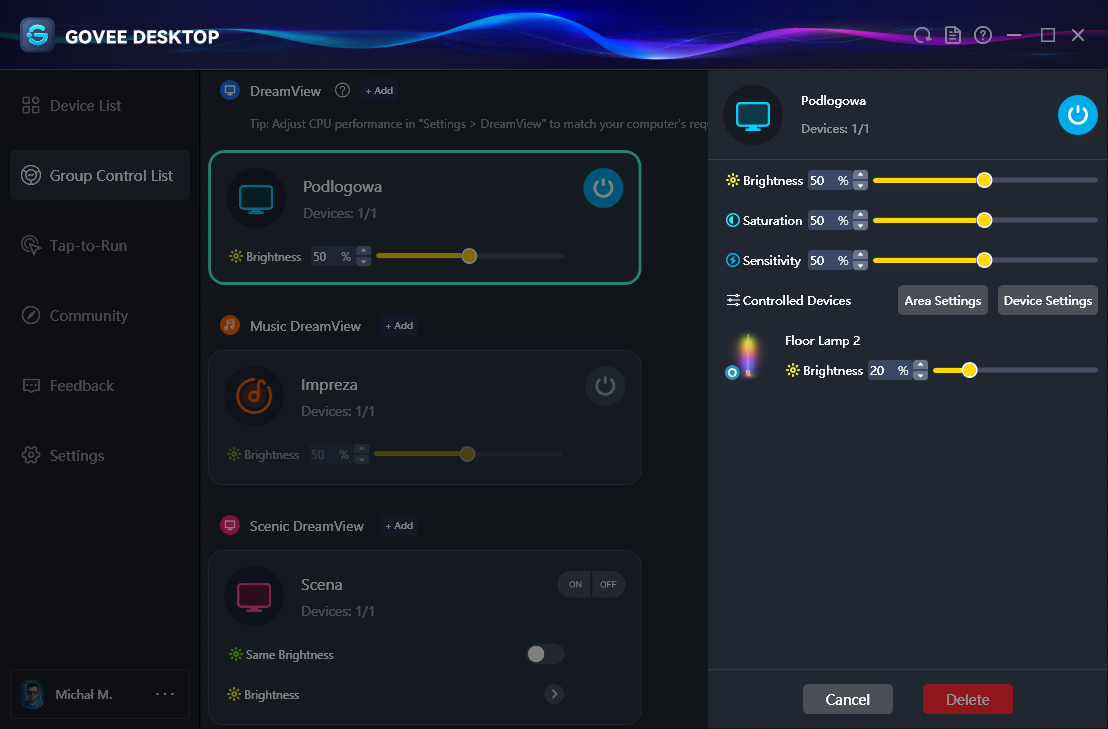The height and width of the screenshot is (729, 1108).
Task: Click the Floor Lamp 2 device name
Action: point(823,340)
